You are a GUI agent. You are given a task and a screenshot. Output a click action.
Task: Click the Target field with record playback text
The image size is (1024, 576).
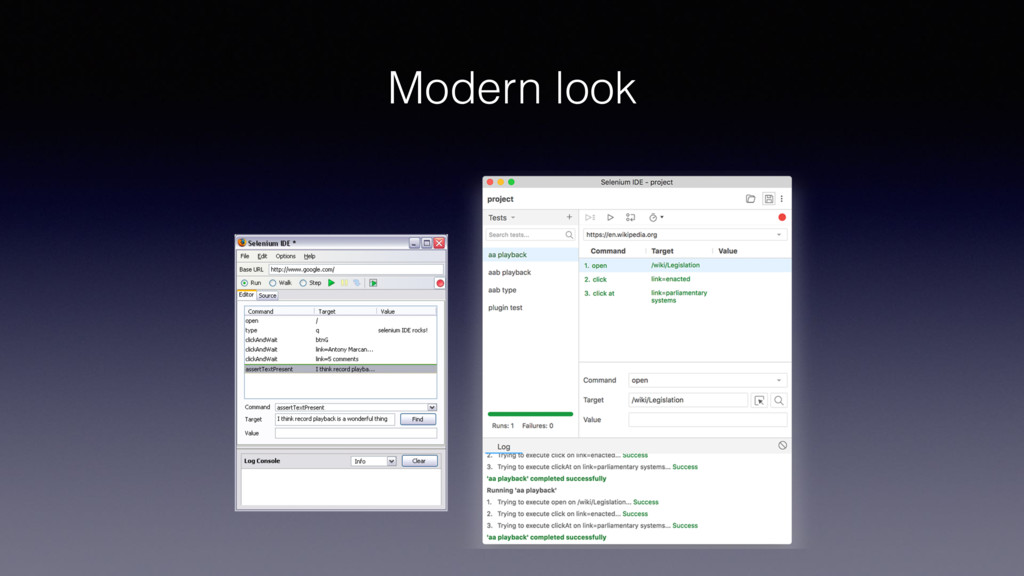334,419
